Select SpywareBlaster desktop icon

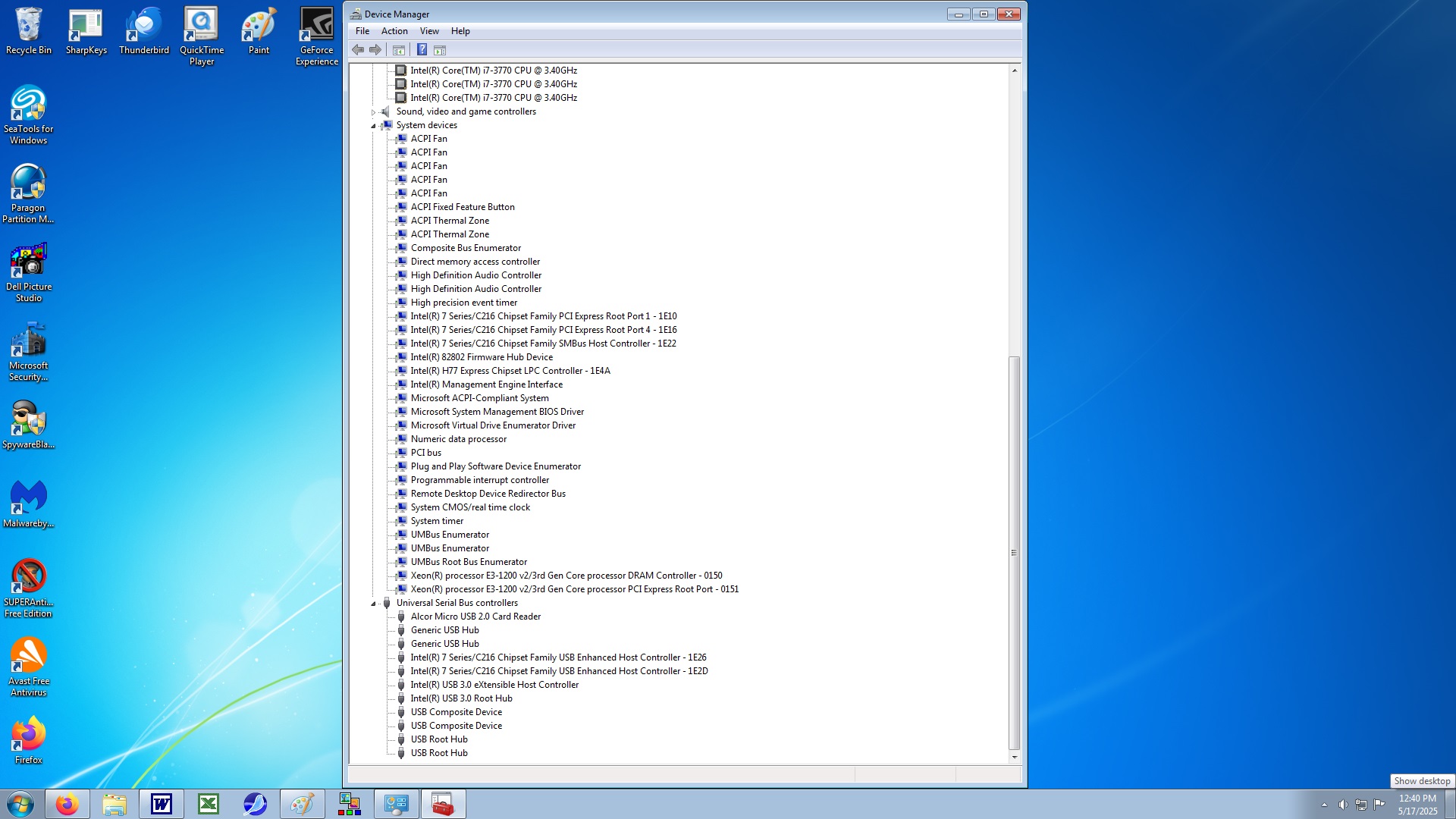pyautogui.click(x=29, y=425)
